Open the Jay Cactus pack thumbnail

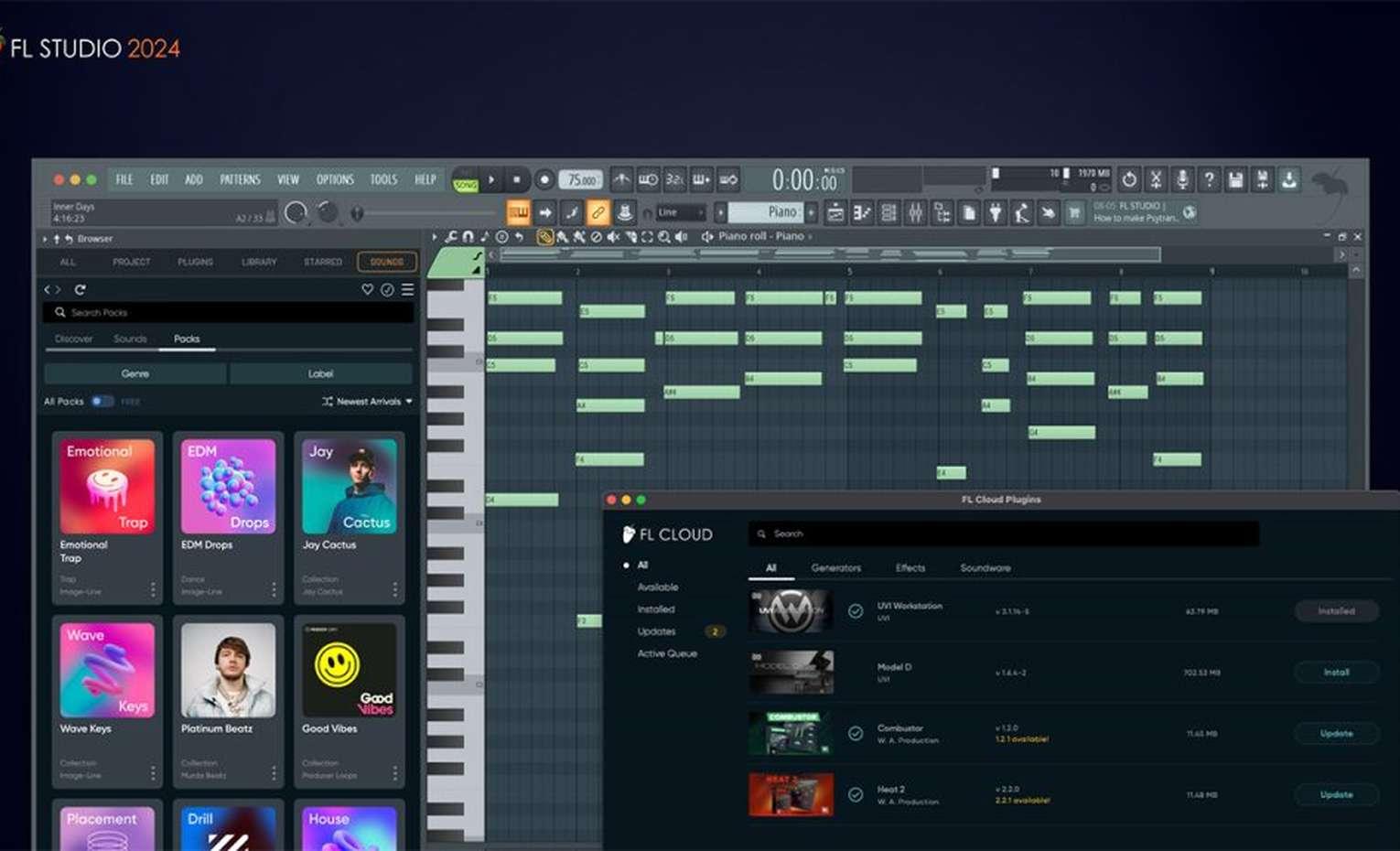point(350,486)
